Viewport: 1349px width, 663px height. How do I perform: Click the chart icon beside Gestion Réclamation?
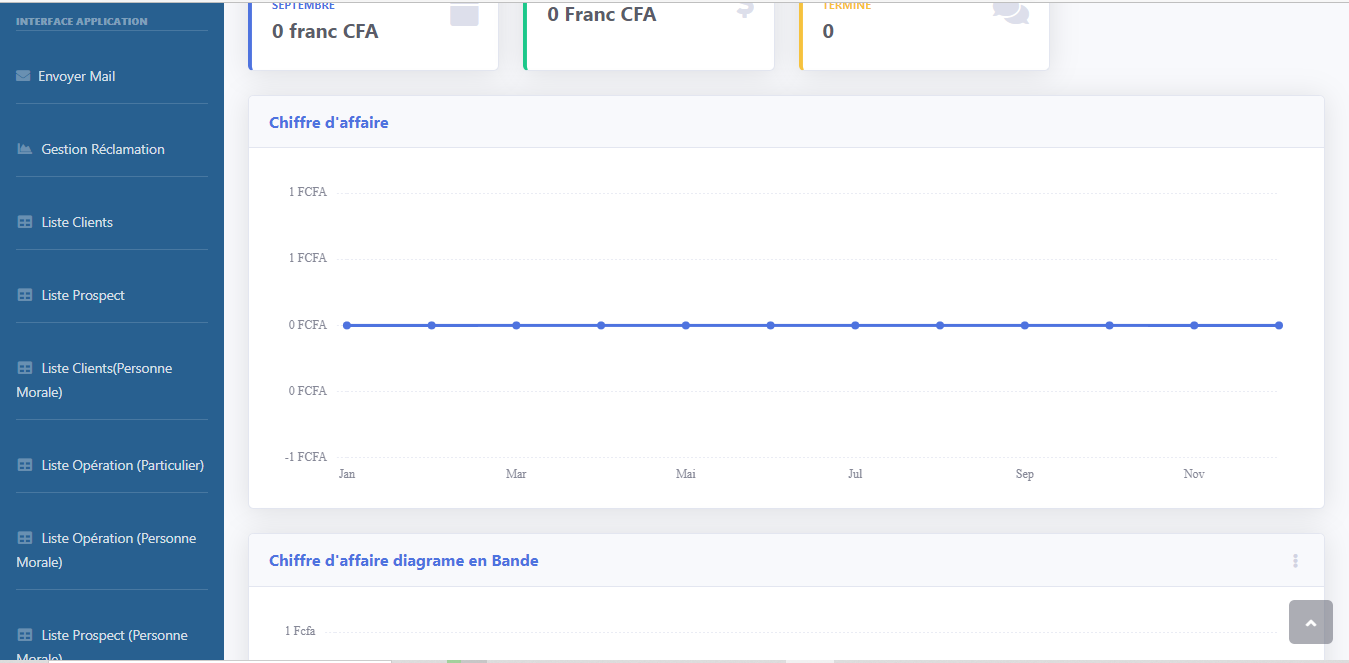pos(25,149)
